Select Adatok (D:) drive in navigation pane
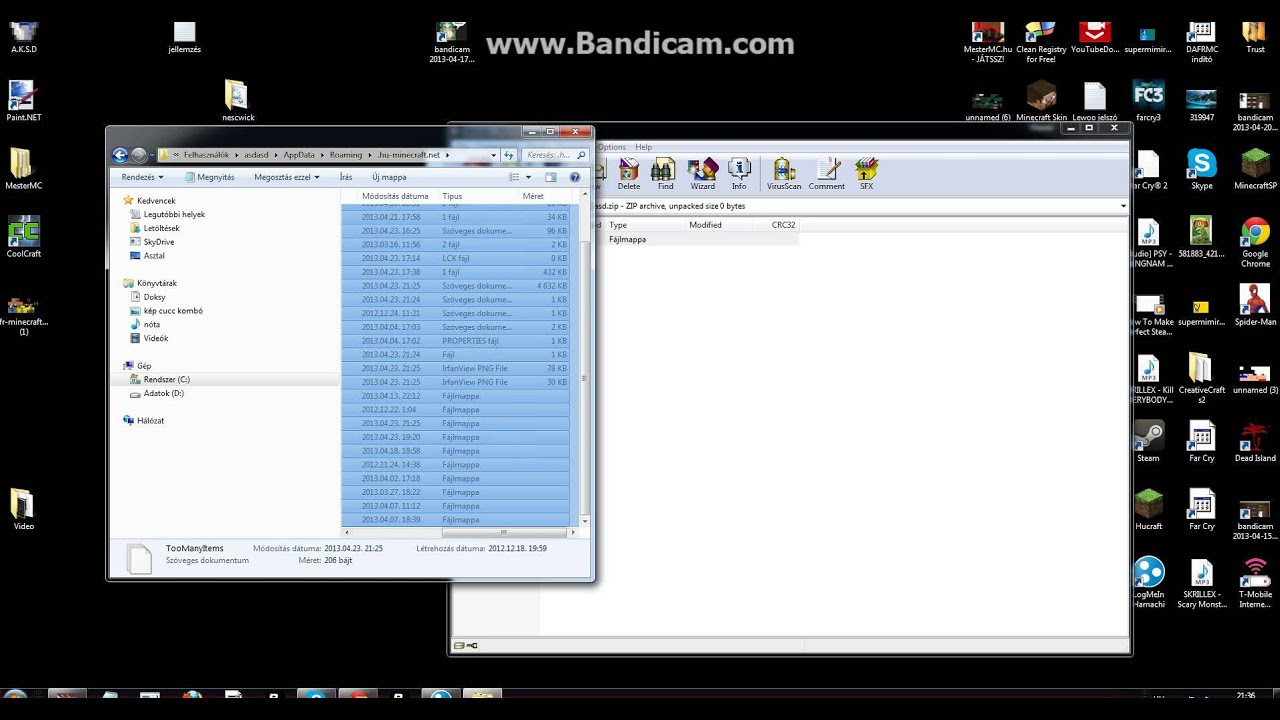The image size is (1280, 720). tap(163, 393)
